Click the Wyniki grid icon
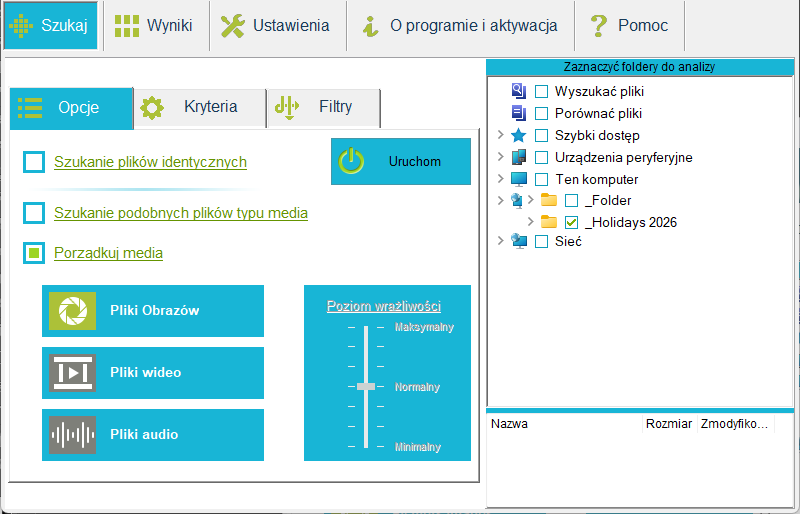The width and height of the screenshot is (800, 514). [x=127, y=26]
